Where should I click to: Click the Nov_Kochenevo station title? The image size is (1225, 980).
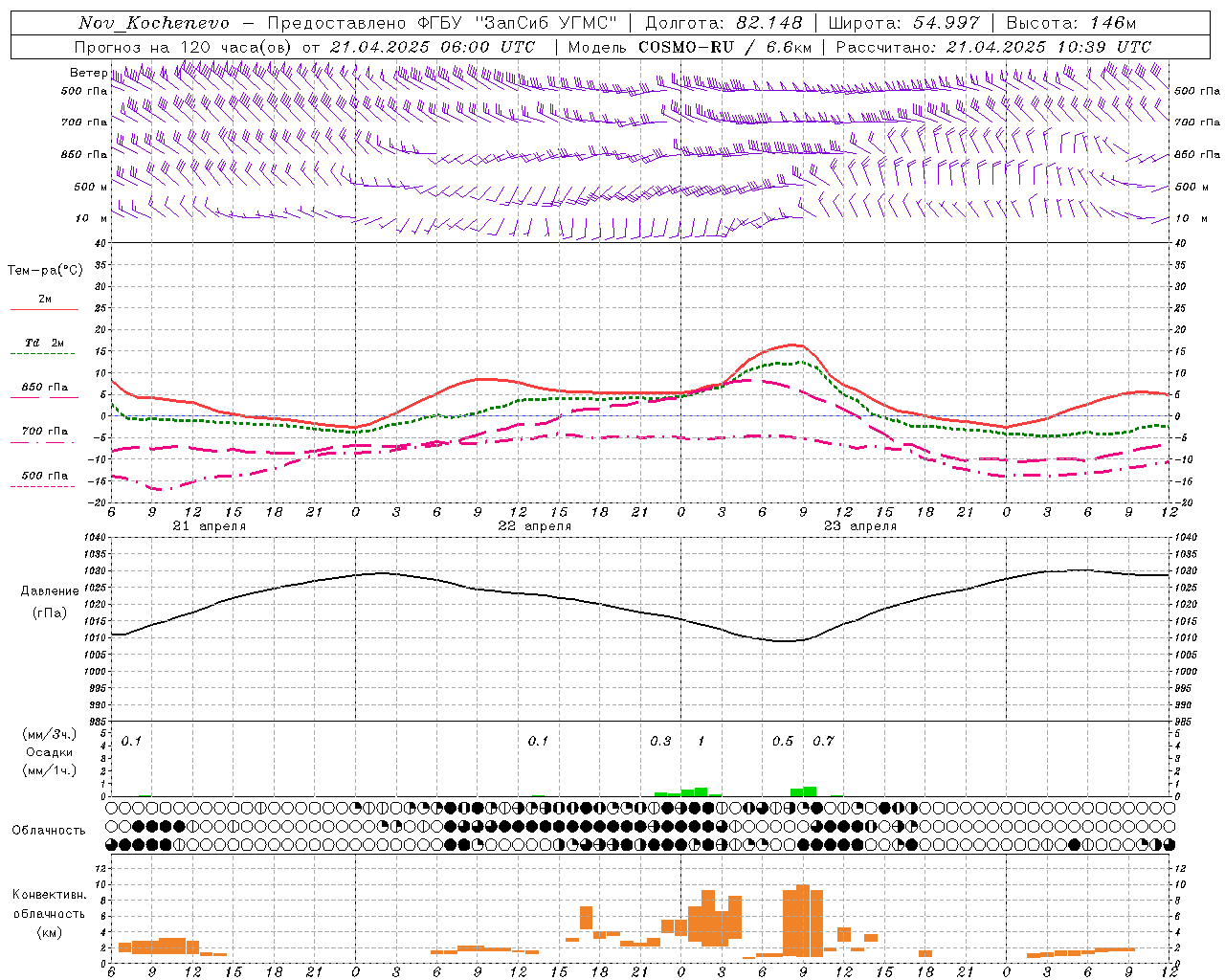pos(153,23)
